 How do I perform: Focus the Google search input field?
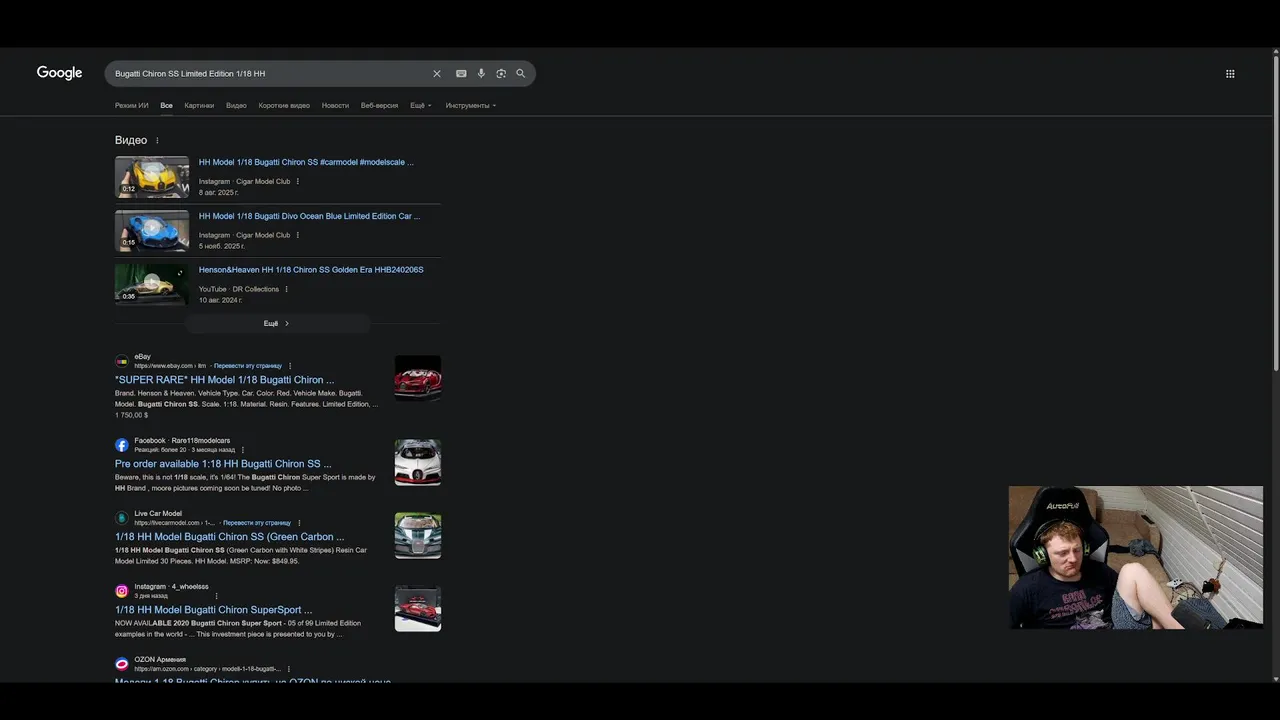click(270, 74)
